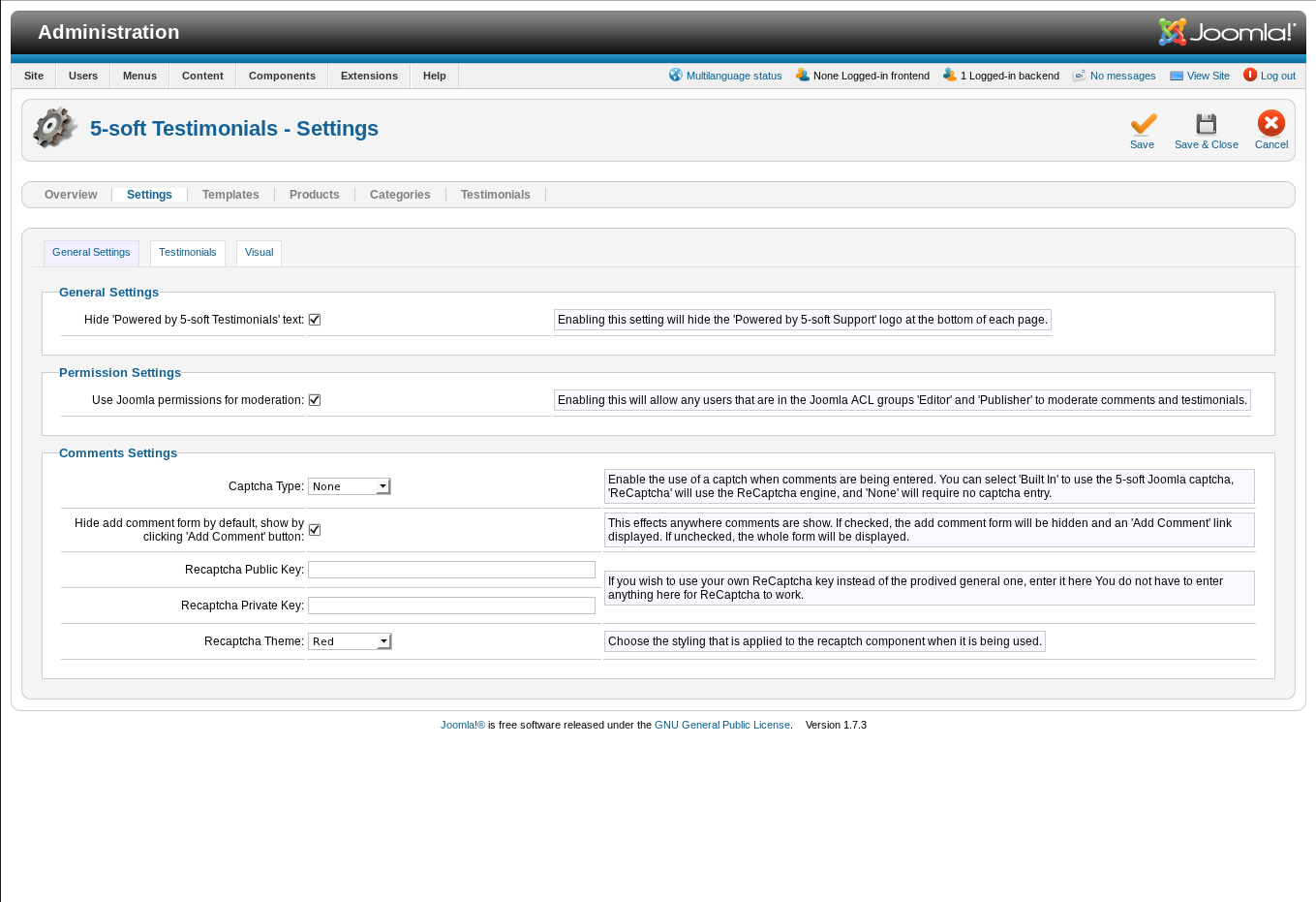1316x902 pixels.
Task: Click the 'Version 1.7.3' footer text
Action: click(836, 725)
